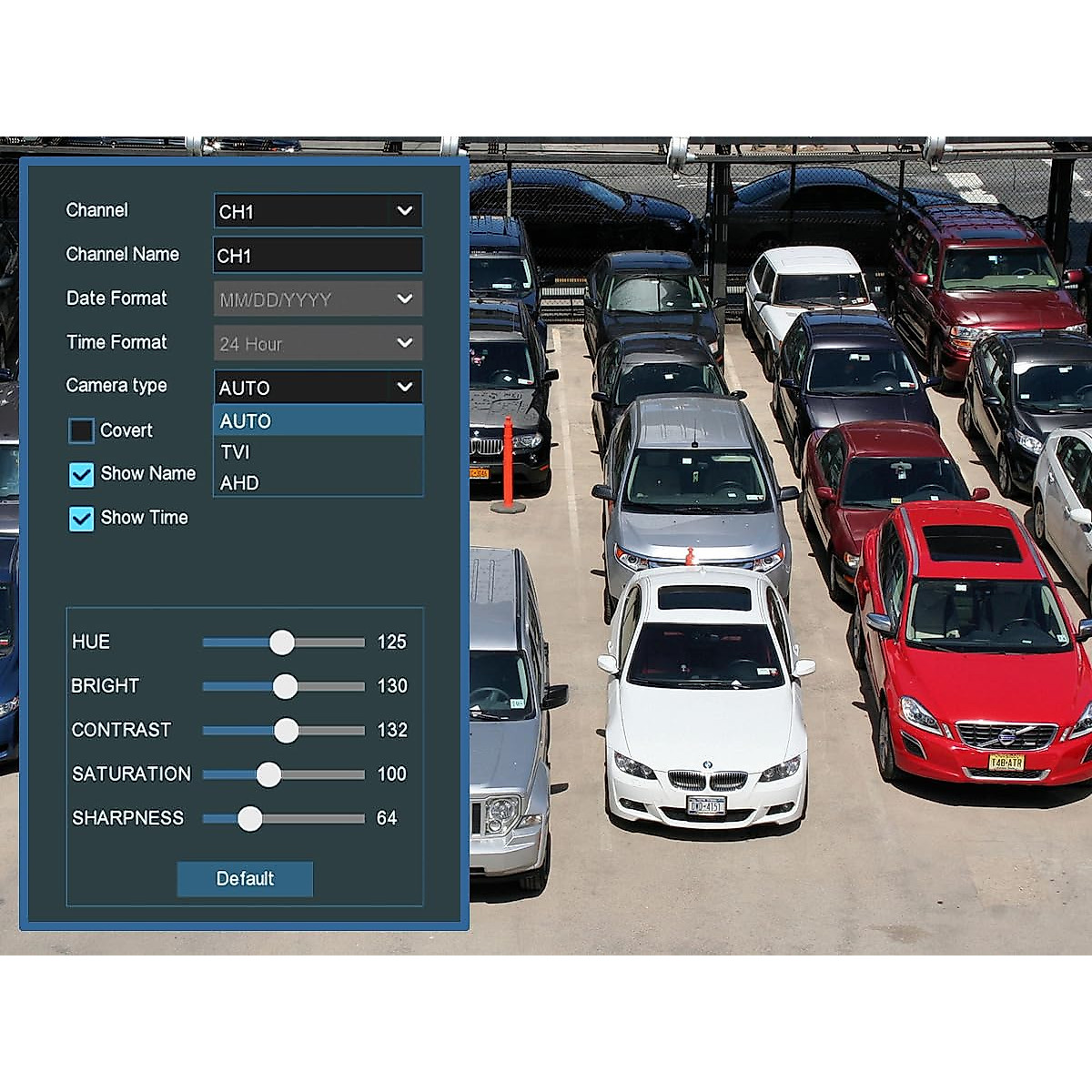Screen dimensions: 1092x1092
Task: Click the chevron arrow beside MM/DD/YYYY
Action: coord(405,299)
